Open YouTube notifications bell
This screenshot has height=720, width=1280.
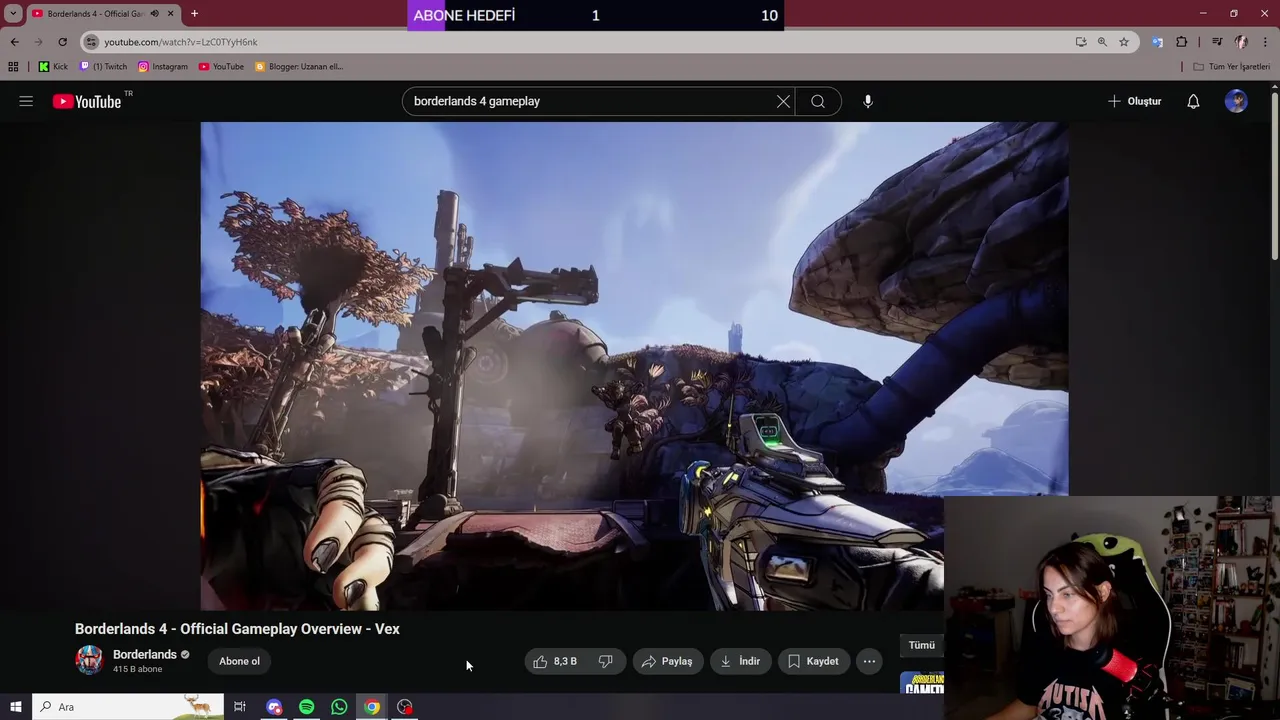[x=1193, y=101]
